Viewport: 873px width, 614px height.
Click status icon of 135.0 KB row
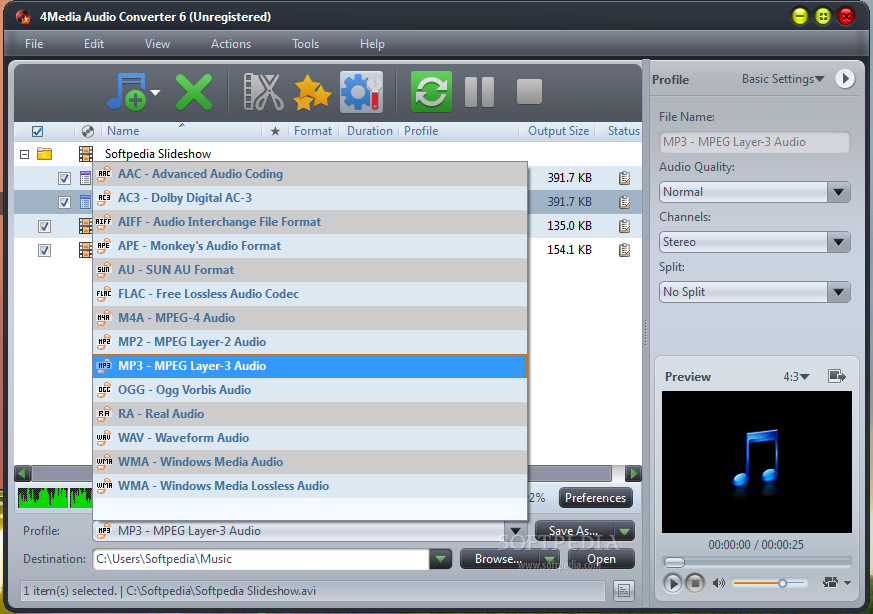point(625,226)
